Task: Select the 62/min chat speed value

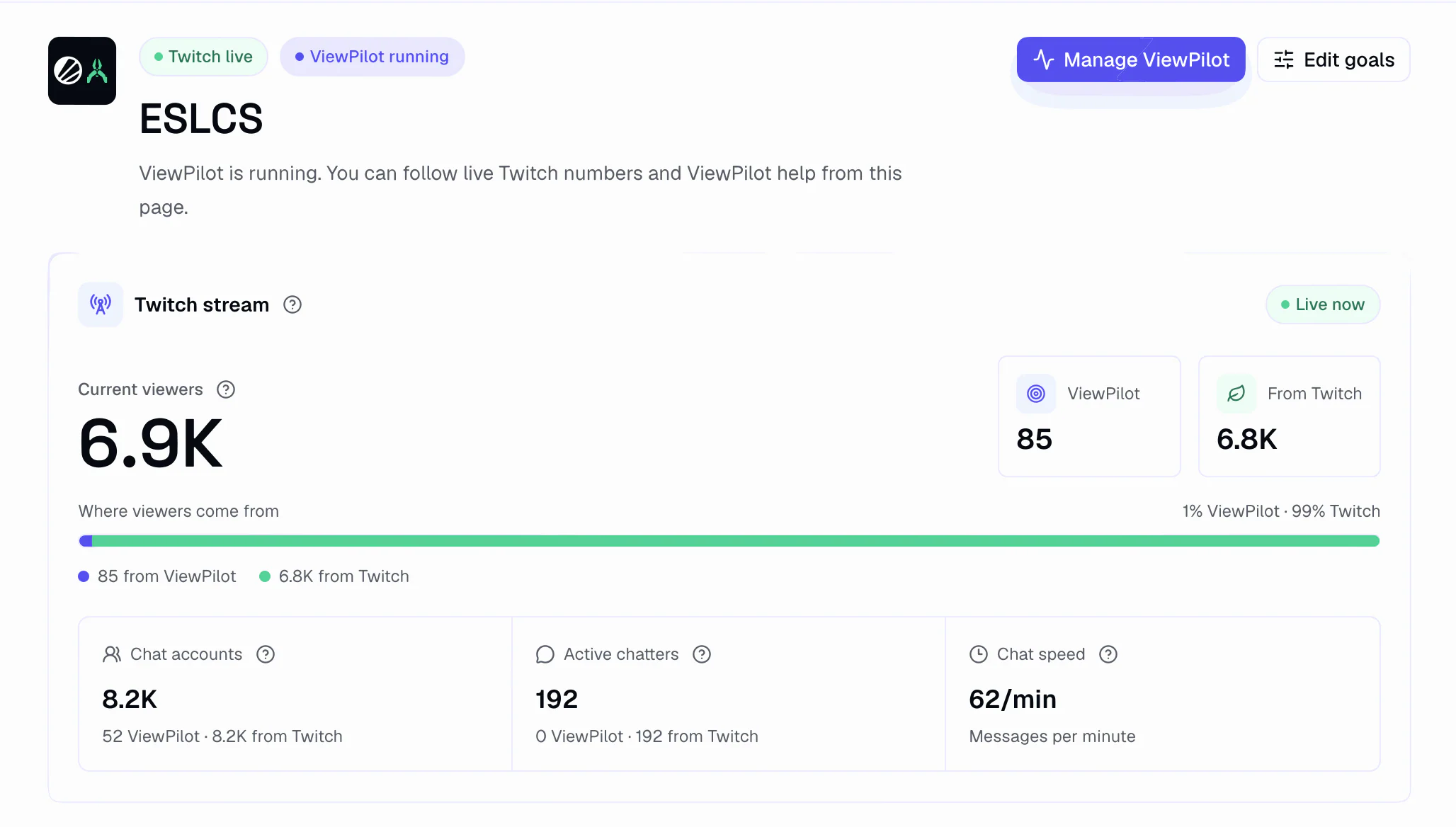Action: [x=1013, y=700]
